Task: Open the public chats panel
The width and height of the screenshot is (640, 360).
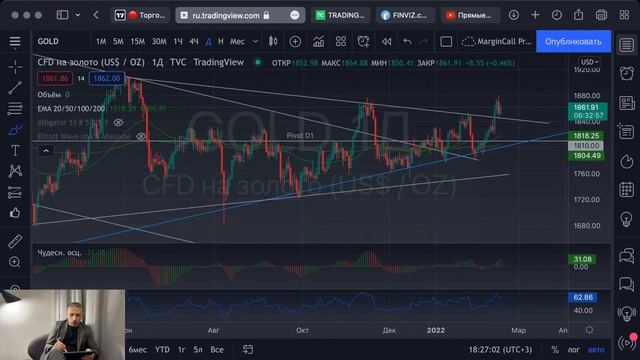Action: [x=627, y=256]
